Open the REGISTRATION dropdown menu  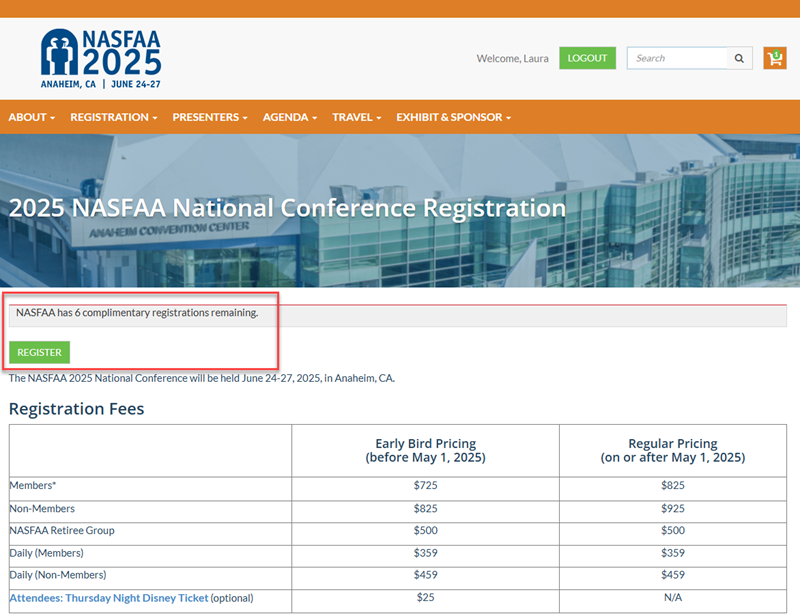[114, 117]
